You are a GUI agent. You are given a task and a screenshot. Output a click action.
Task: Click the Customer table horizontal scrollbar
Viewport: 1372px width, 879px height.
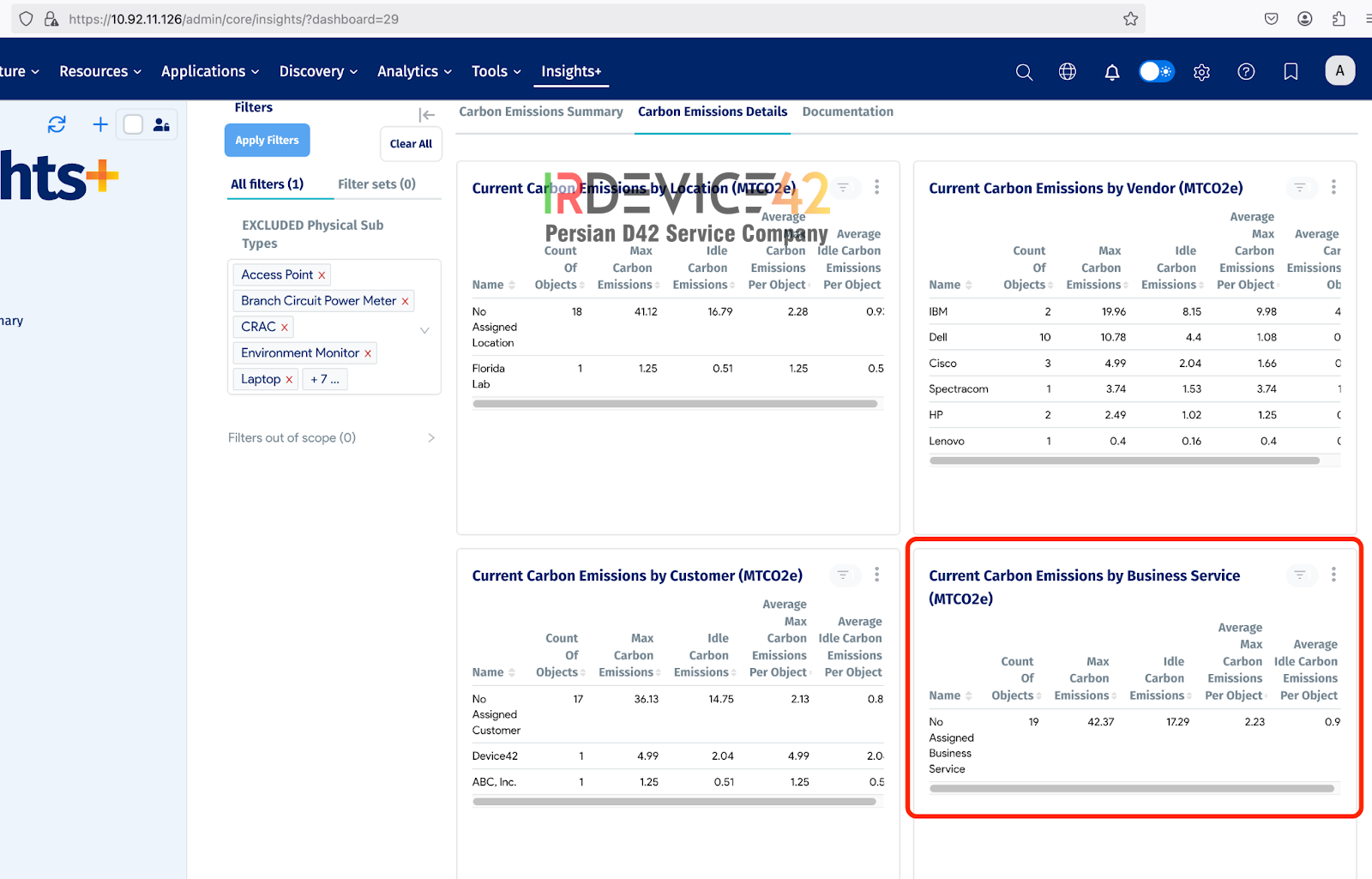point(675,802)
